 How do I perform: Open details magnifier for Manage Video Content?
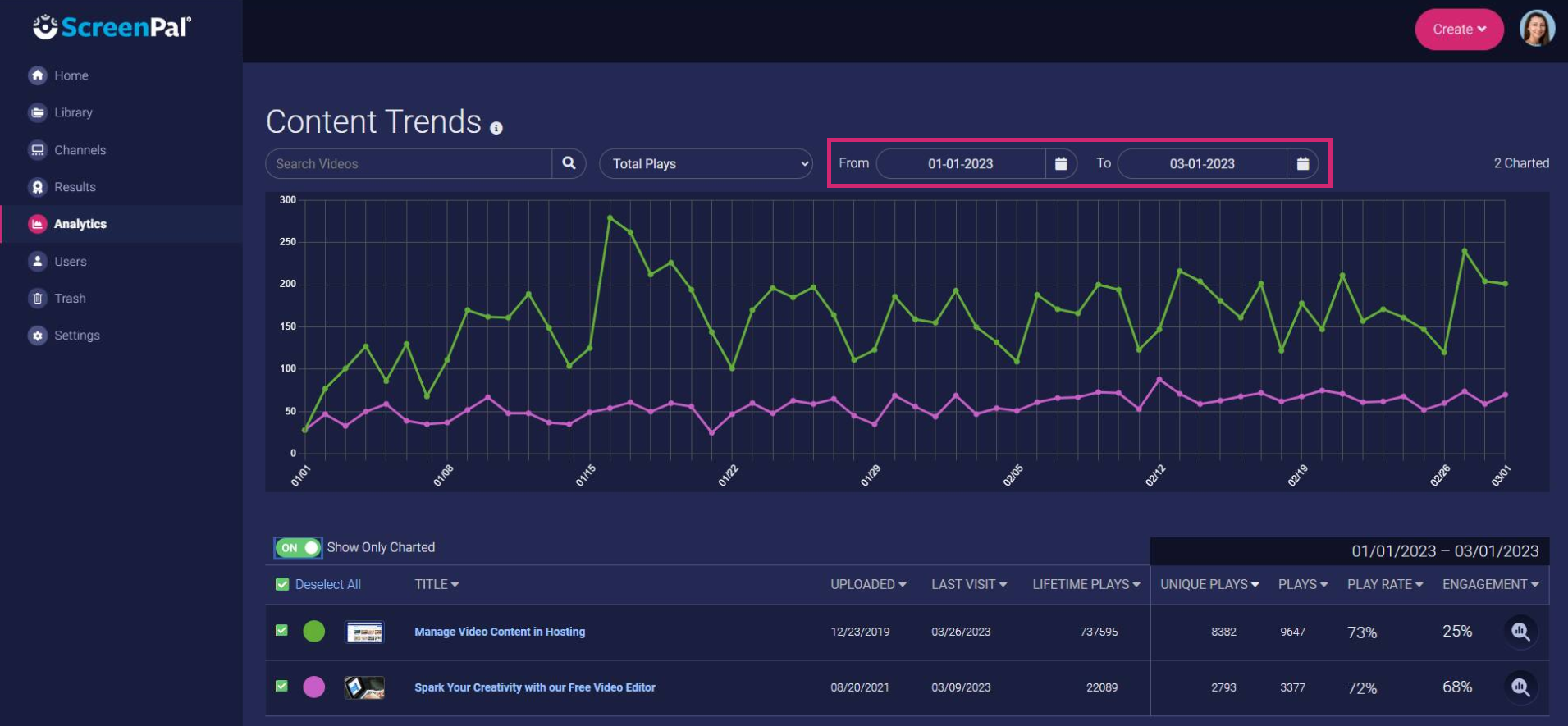(1520, 632)
